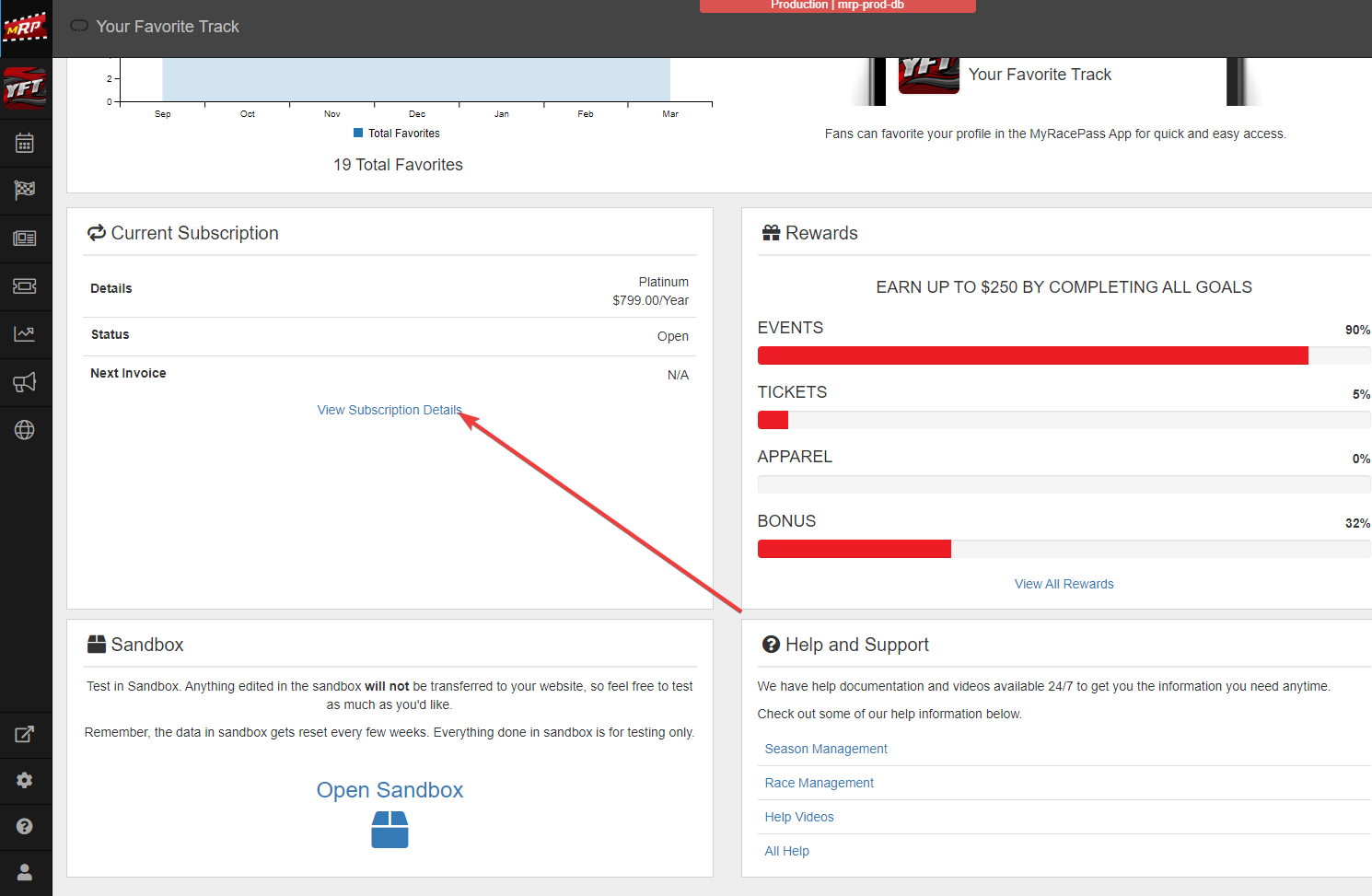Toggle the Total Favorites chart legend item
Screen dimensions: 1372x896
point(397,134)
